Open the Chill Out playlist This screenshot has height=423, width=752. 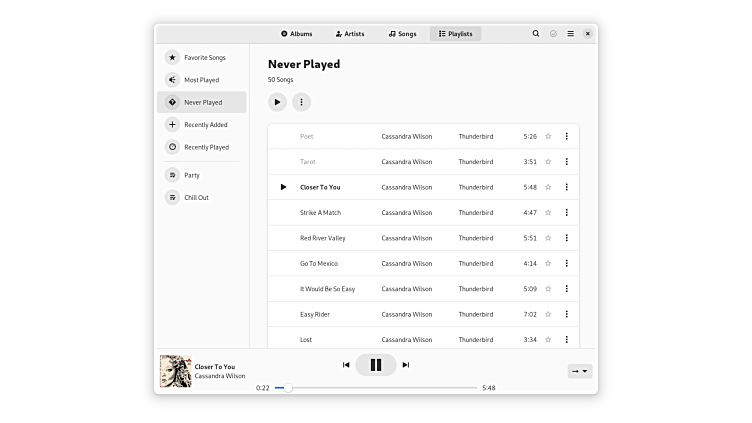coord(196,198)
